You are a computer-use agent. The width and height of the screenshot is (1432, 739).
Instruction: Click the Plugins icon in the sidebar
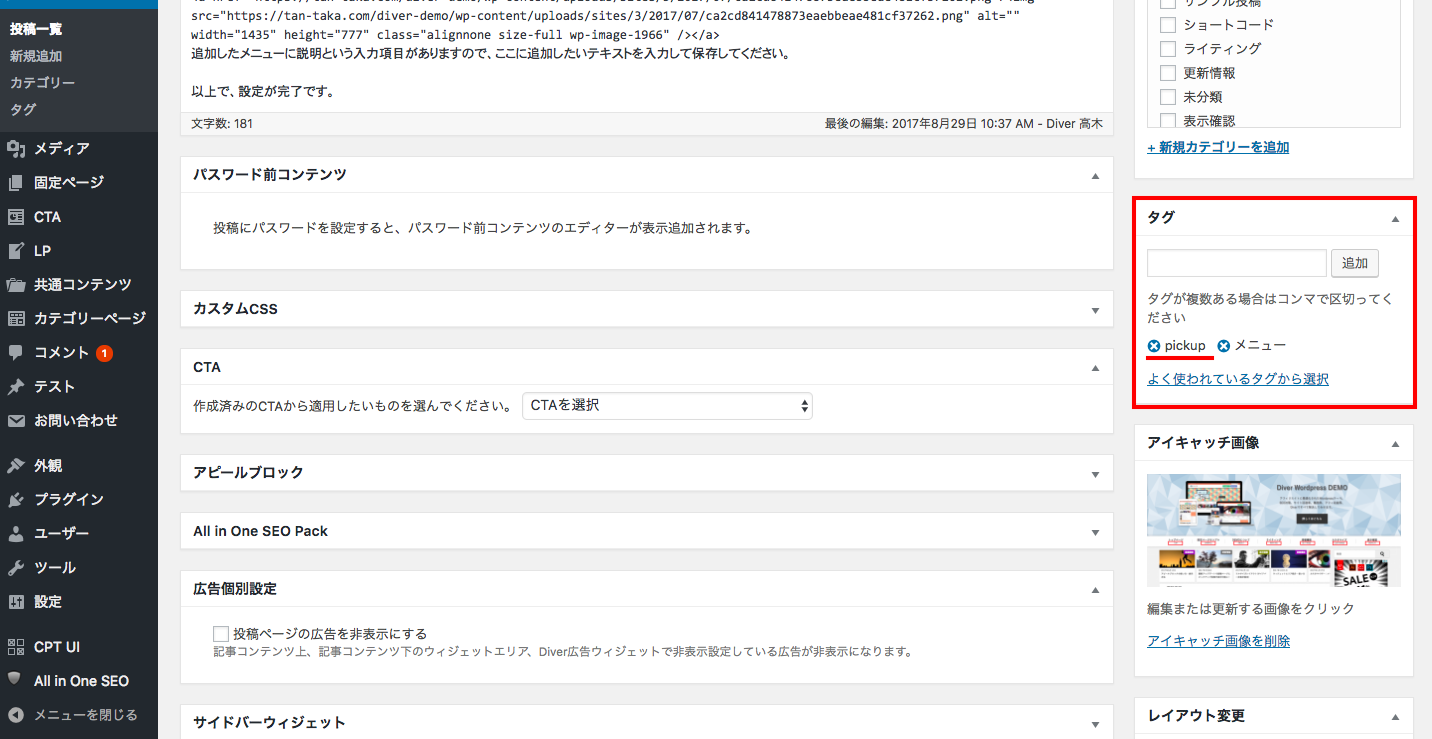coord(16,500)
